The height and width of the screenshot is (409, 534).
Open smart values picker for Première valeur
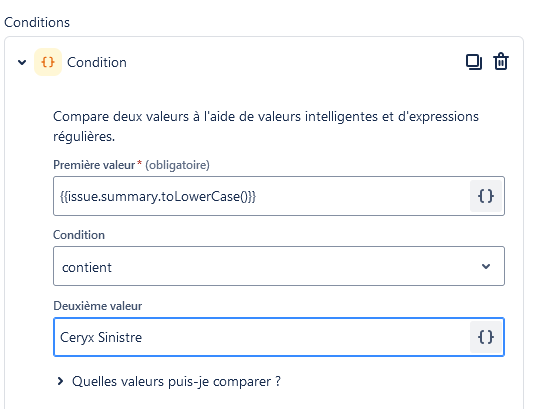(486, 196)
